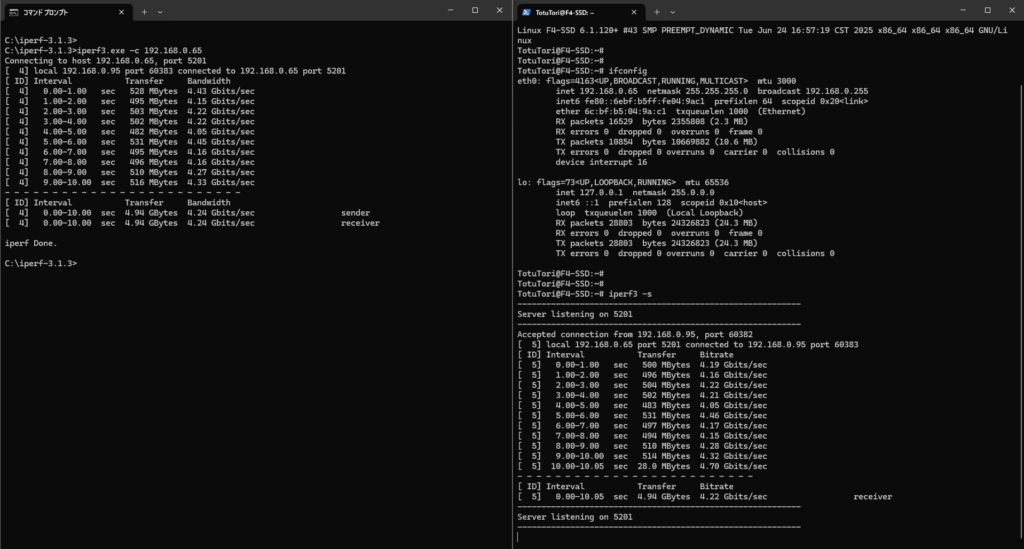This screenshot has height=549, width=1024.
Task: Click first 'Server listening on 5201' line
Action: pos(575,314)
